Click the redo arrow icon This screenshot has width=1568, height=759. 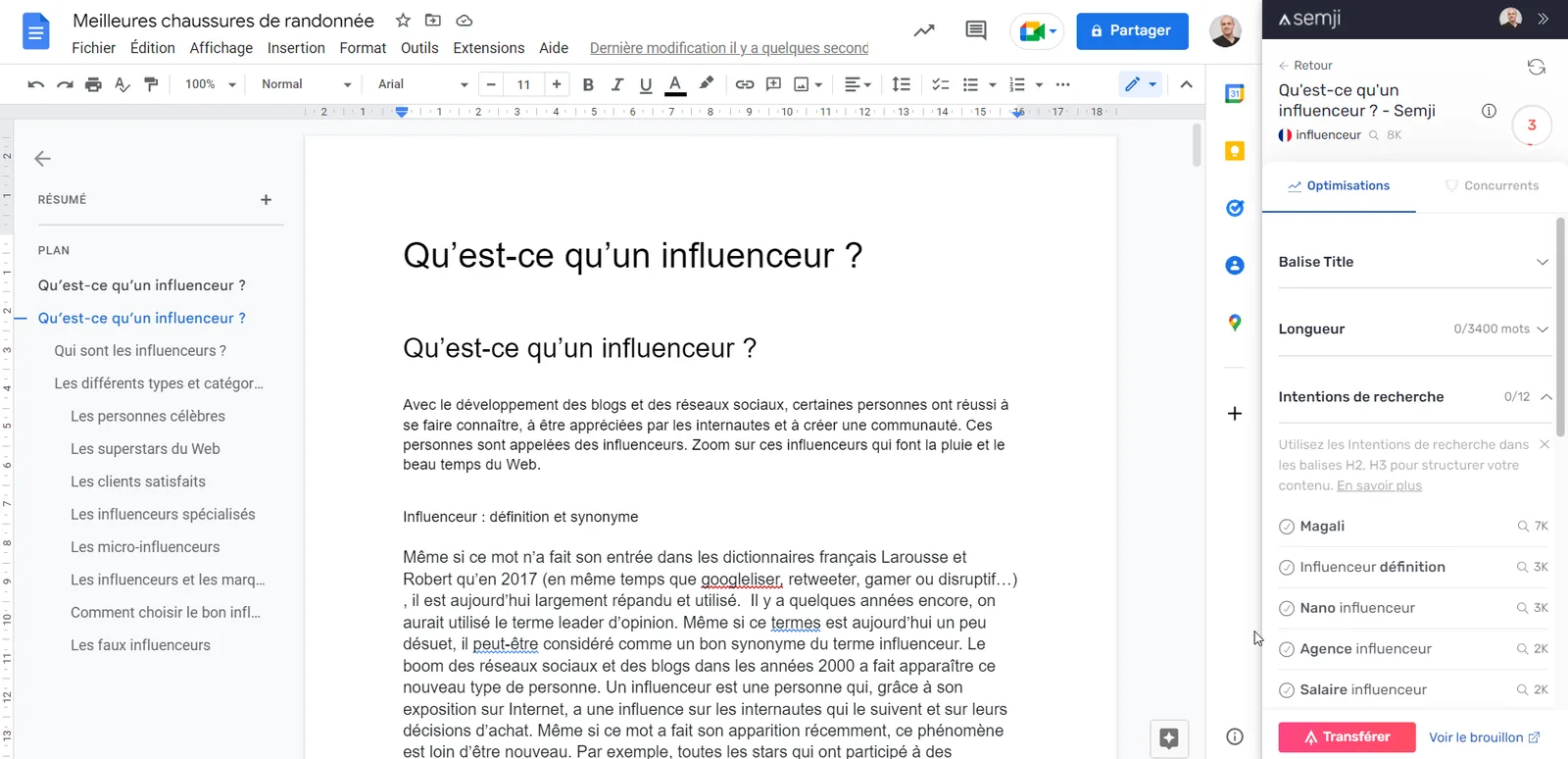pos(65,84)
